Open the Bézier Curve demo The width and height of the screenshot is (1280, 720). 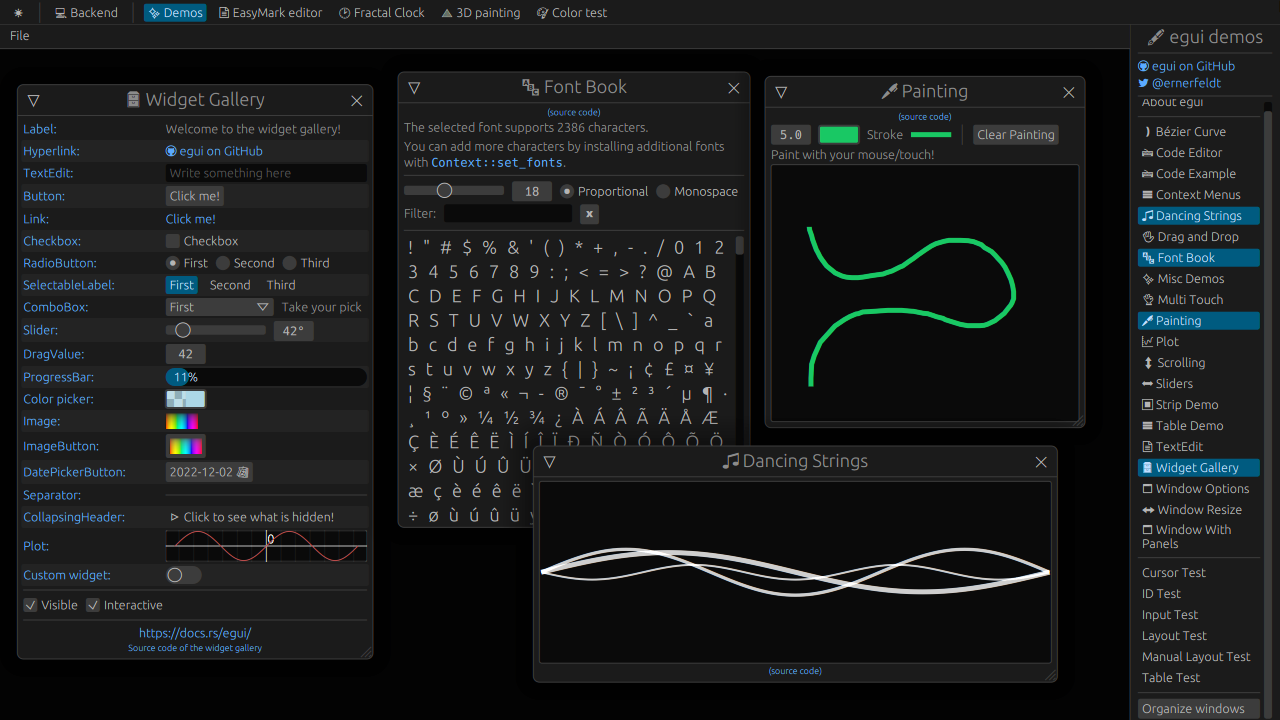click(1184, 132)
